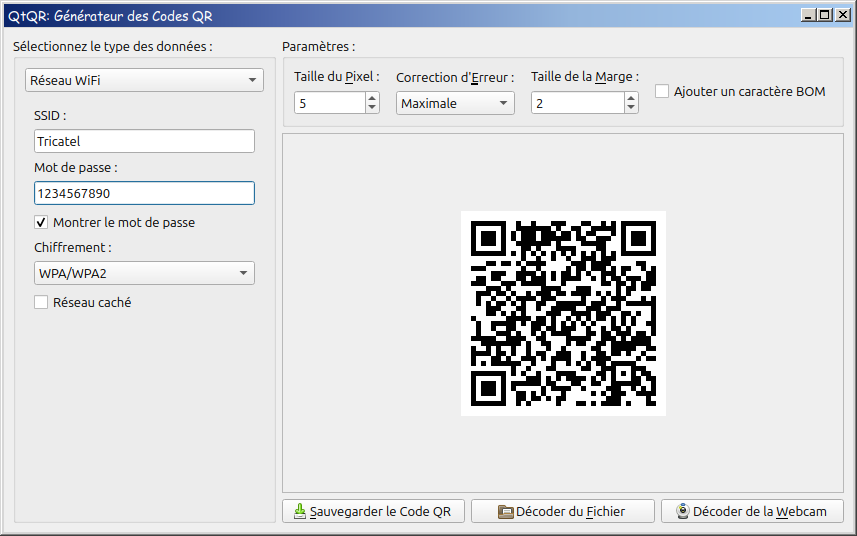The width and height of the screenshot is (857, 536).
Task: Click the 'Taille du Pixel :' label
Action: click(337, 76)
